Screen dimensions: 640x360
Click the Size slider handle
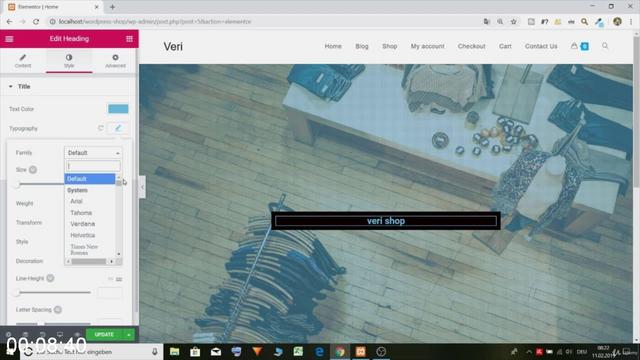(17, 184)
